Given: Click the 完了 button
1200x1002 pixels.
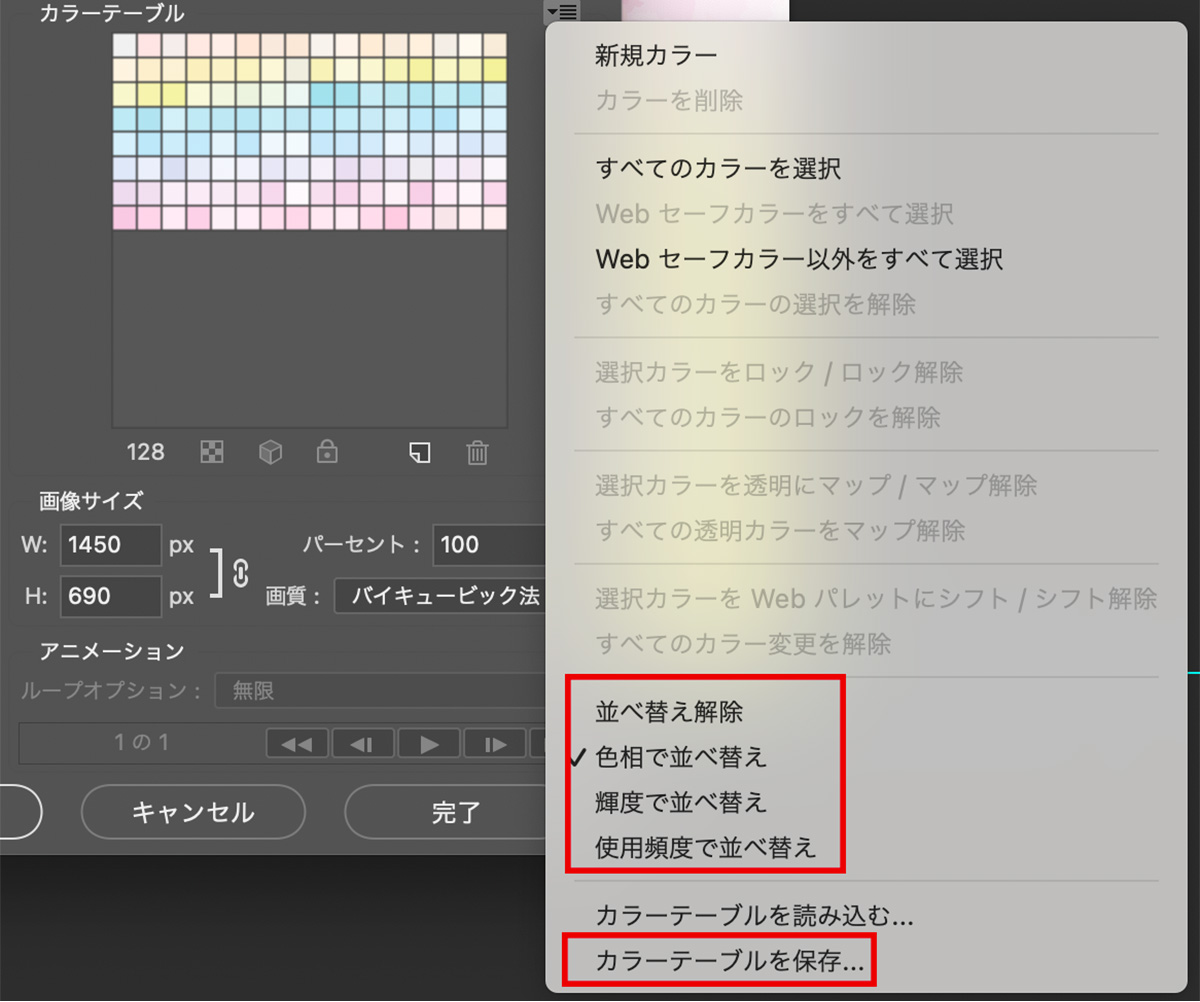Looking at the screenshot, I should point(447,812).
